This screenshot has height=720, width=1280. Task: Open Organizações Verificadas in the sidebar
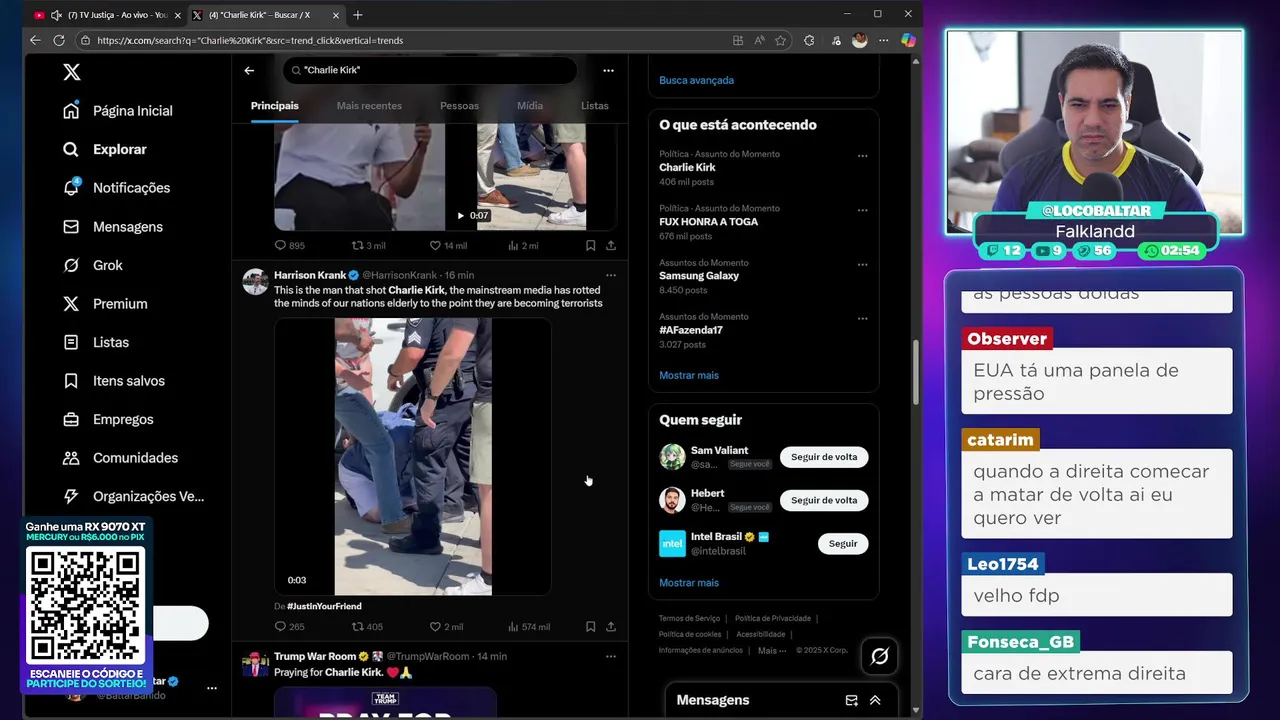coord(133,496)
